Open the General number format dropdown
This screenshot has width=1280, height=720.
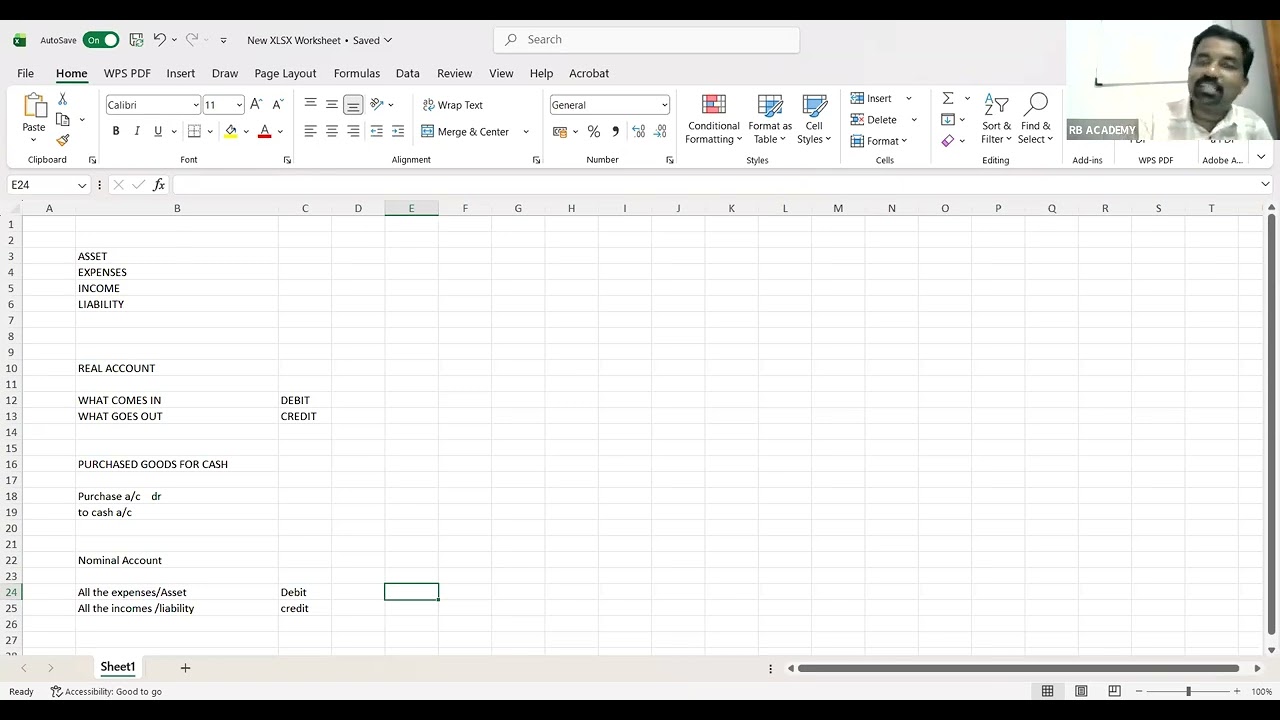[664, 105]
